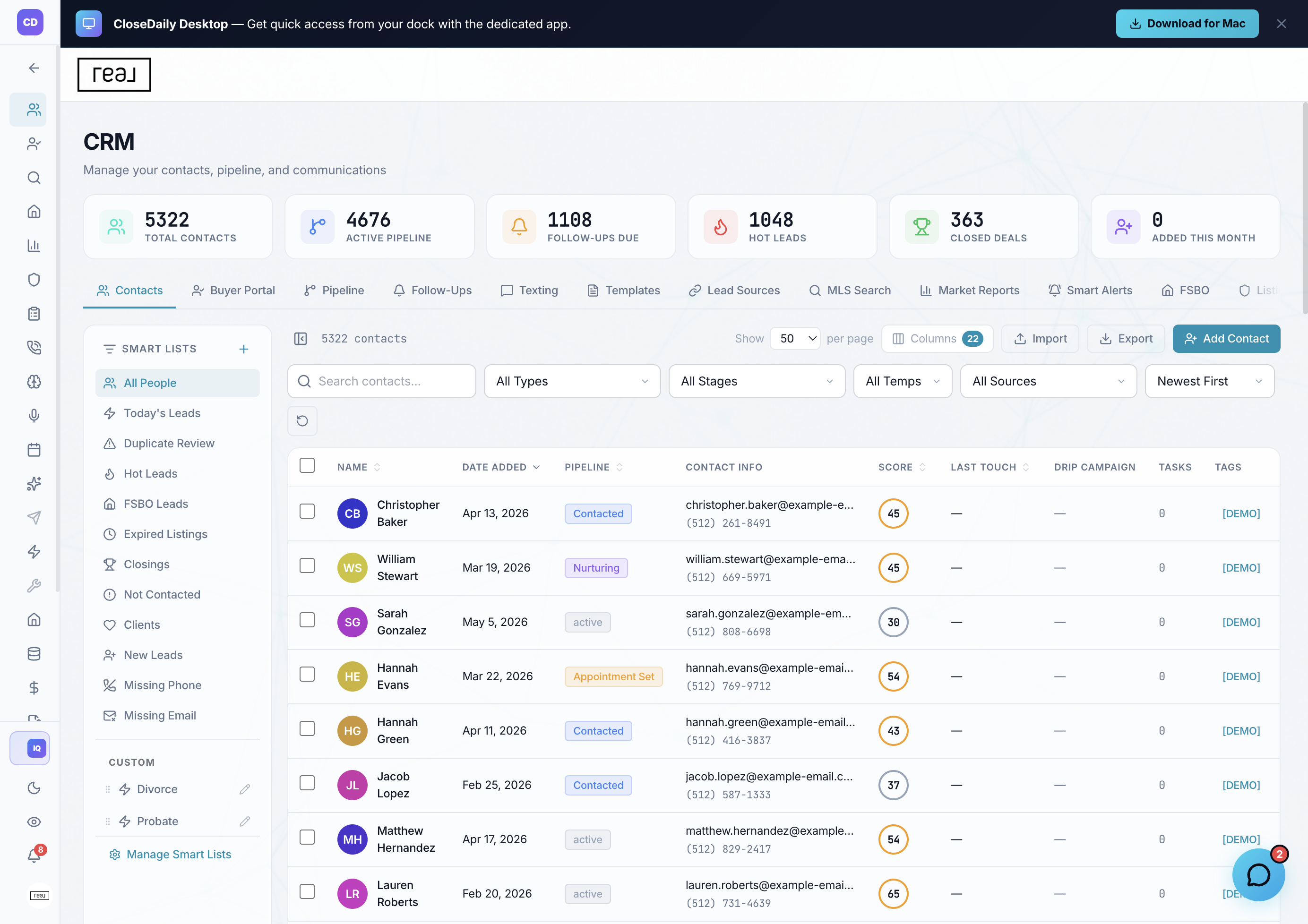Open the All Temps filter dropdown

903,382
